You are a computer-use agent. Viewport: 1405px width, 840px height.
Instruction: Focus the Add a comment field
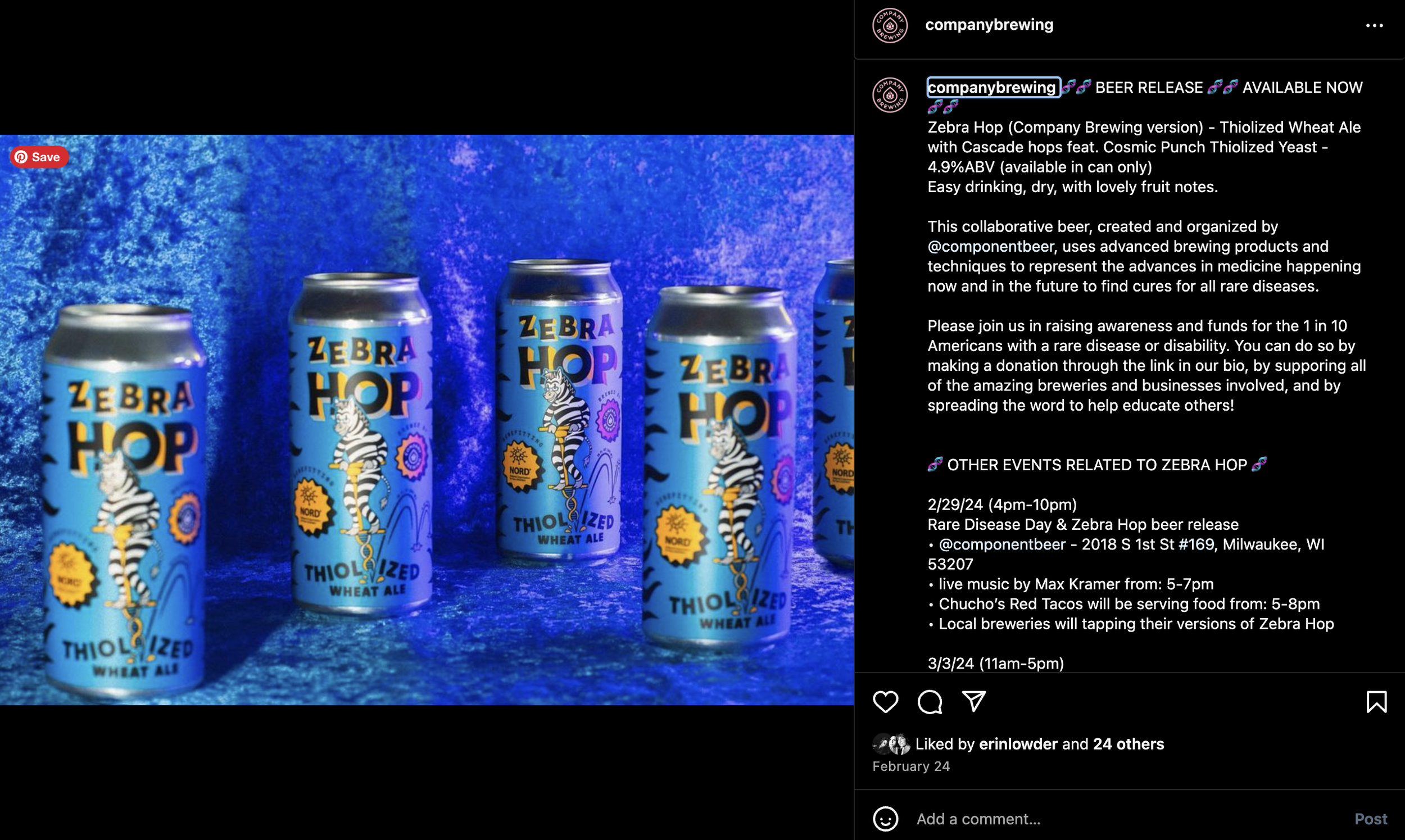point(1126,819)
